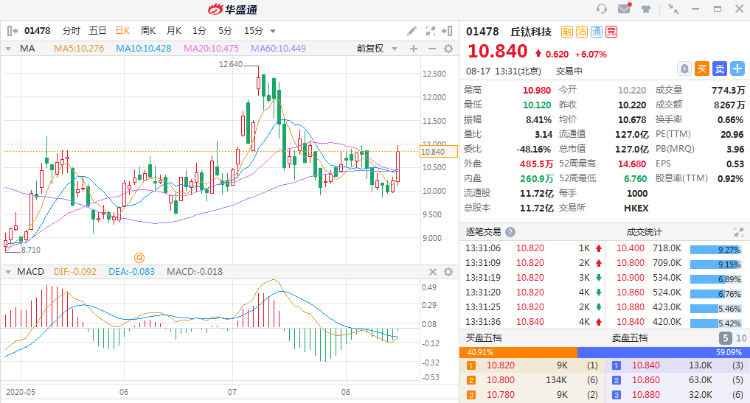Select ask level 1 price 10.840
750x403 pixels.
pyautogui.click(x=646, y=366)
